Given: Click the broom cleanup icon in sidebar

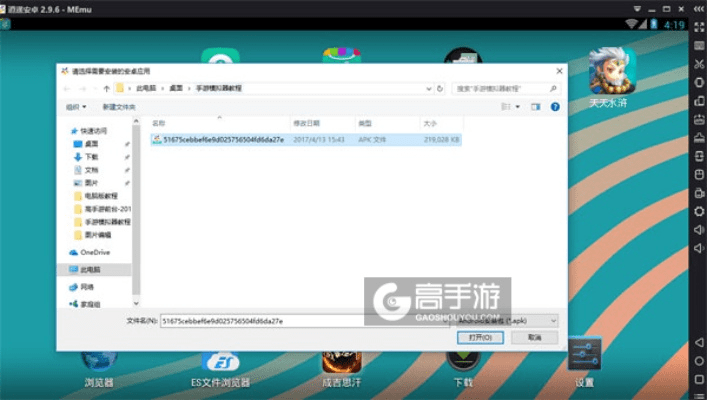Looking at the screenshot, I should pos(699,138).
